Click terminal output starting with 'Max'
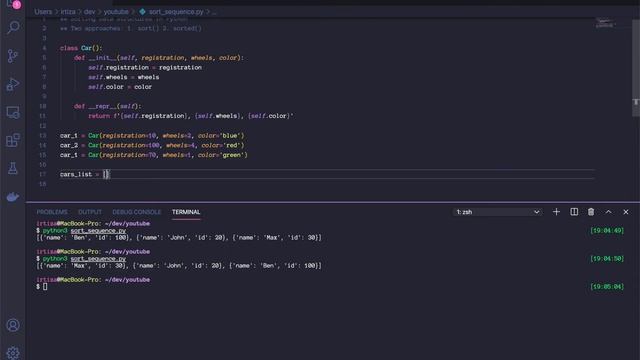640x360 pixels. pyautogui.click(x=179, y=266)
